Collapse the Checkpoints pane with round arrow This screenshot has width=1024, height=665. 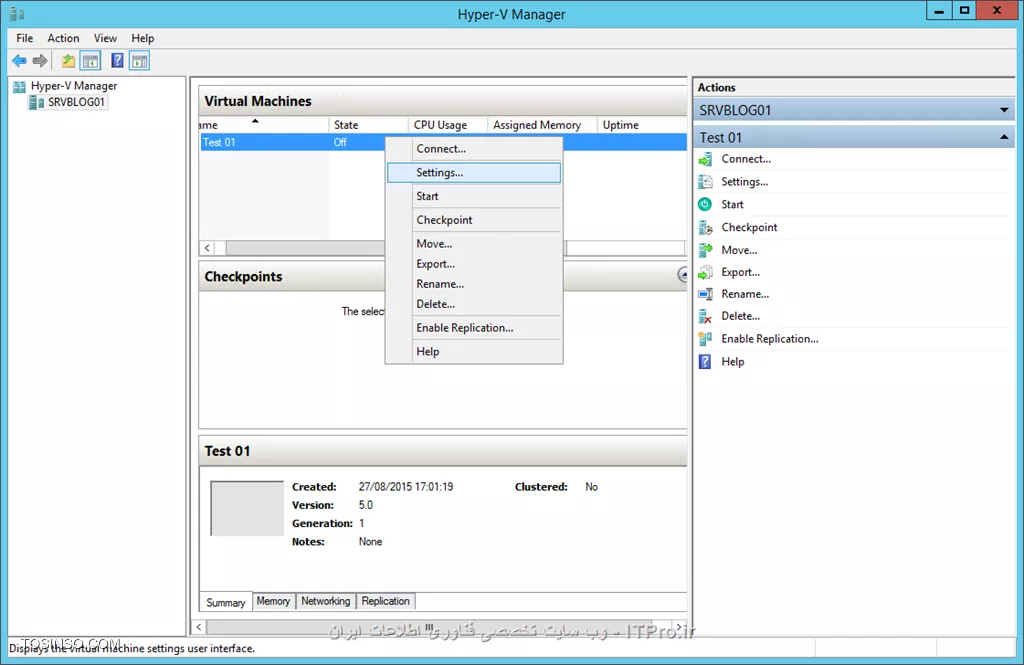(x=682, y=275)
